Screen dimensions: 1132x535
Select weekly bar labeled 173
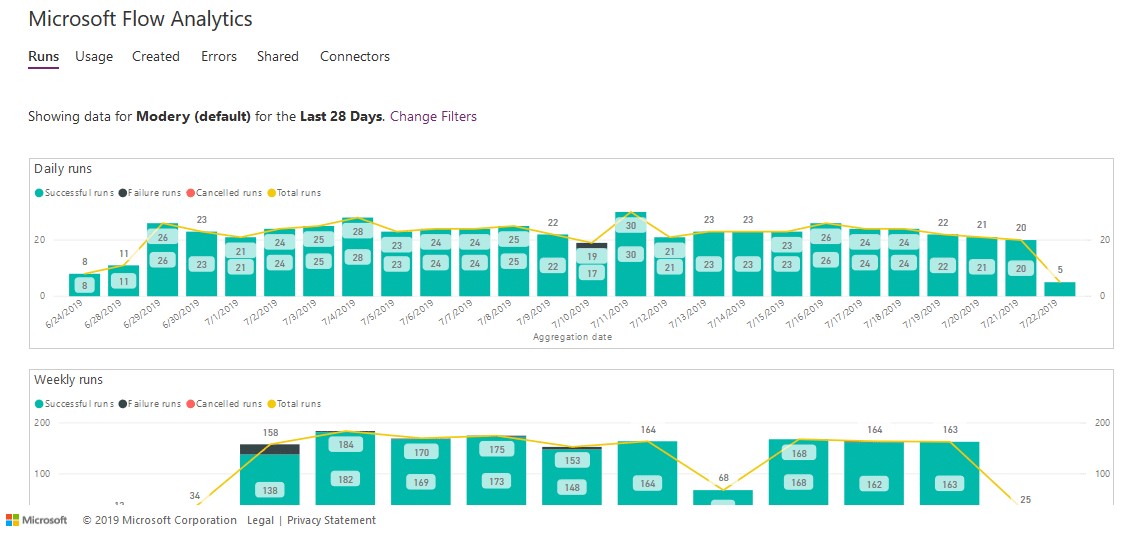click(x=497, y=471)
